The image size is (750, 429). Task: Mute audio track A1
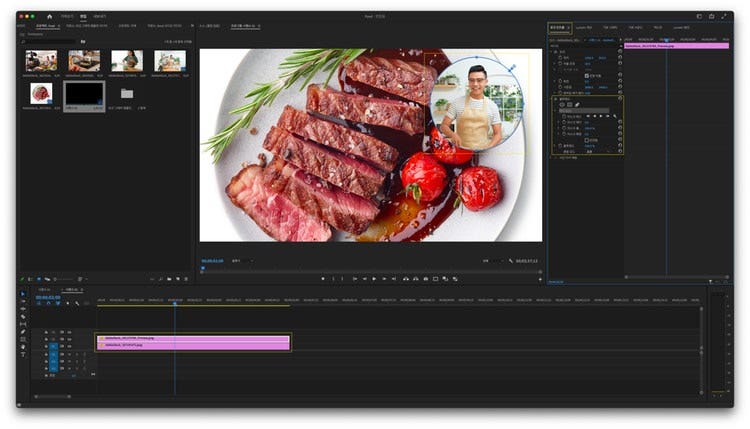point(69,354)
